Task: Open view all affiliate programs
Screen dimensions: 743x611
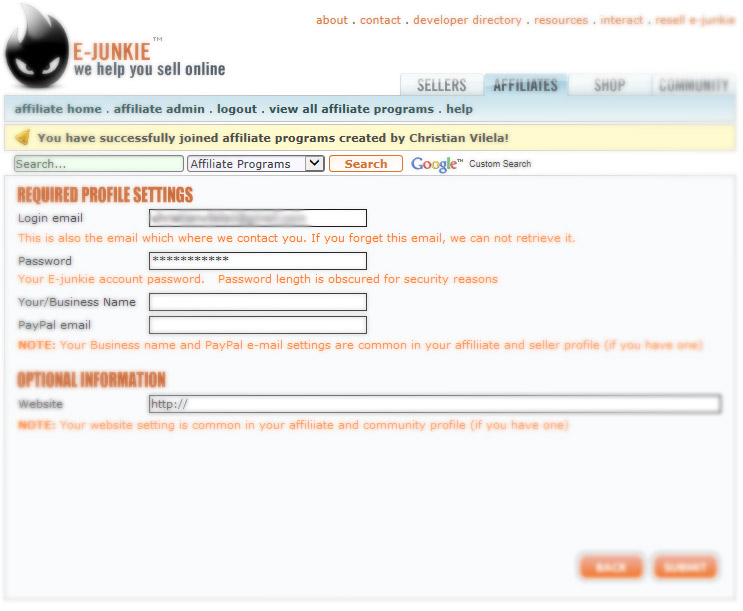Action: [352, 109]
